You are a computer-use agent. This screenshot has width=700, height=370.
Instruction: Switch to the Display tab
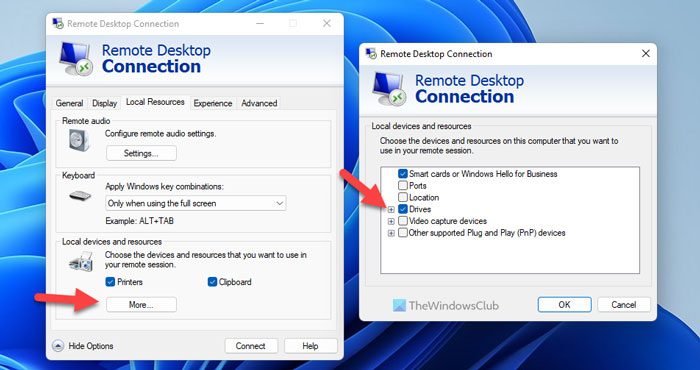tap(104, 103)
